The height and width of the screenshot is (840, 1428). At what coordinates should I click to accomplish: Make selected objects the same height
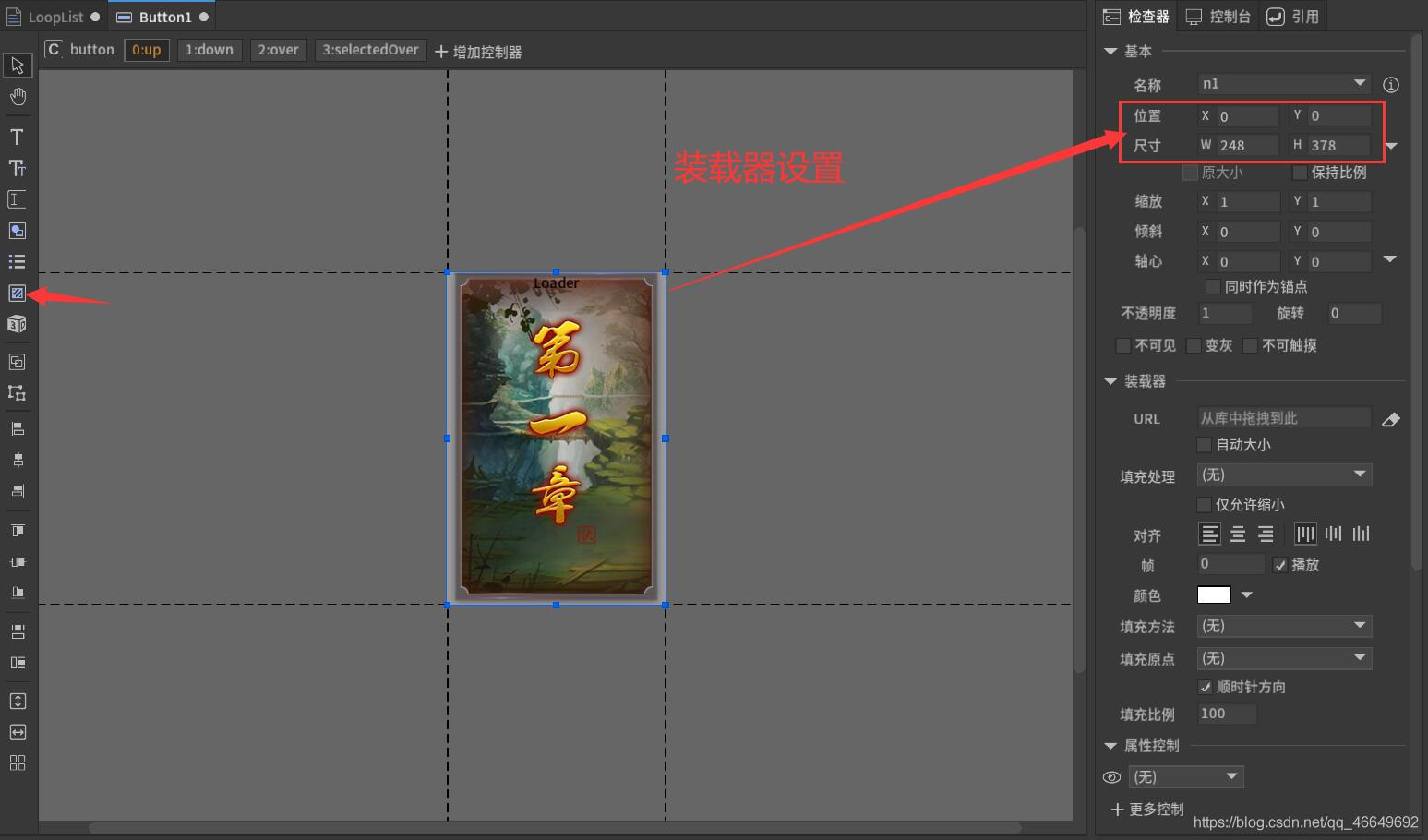click(x=17, y=702)
